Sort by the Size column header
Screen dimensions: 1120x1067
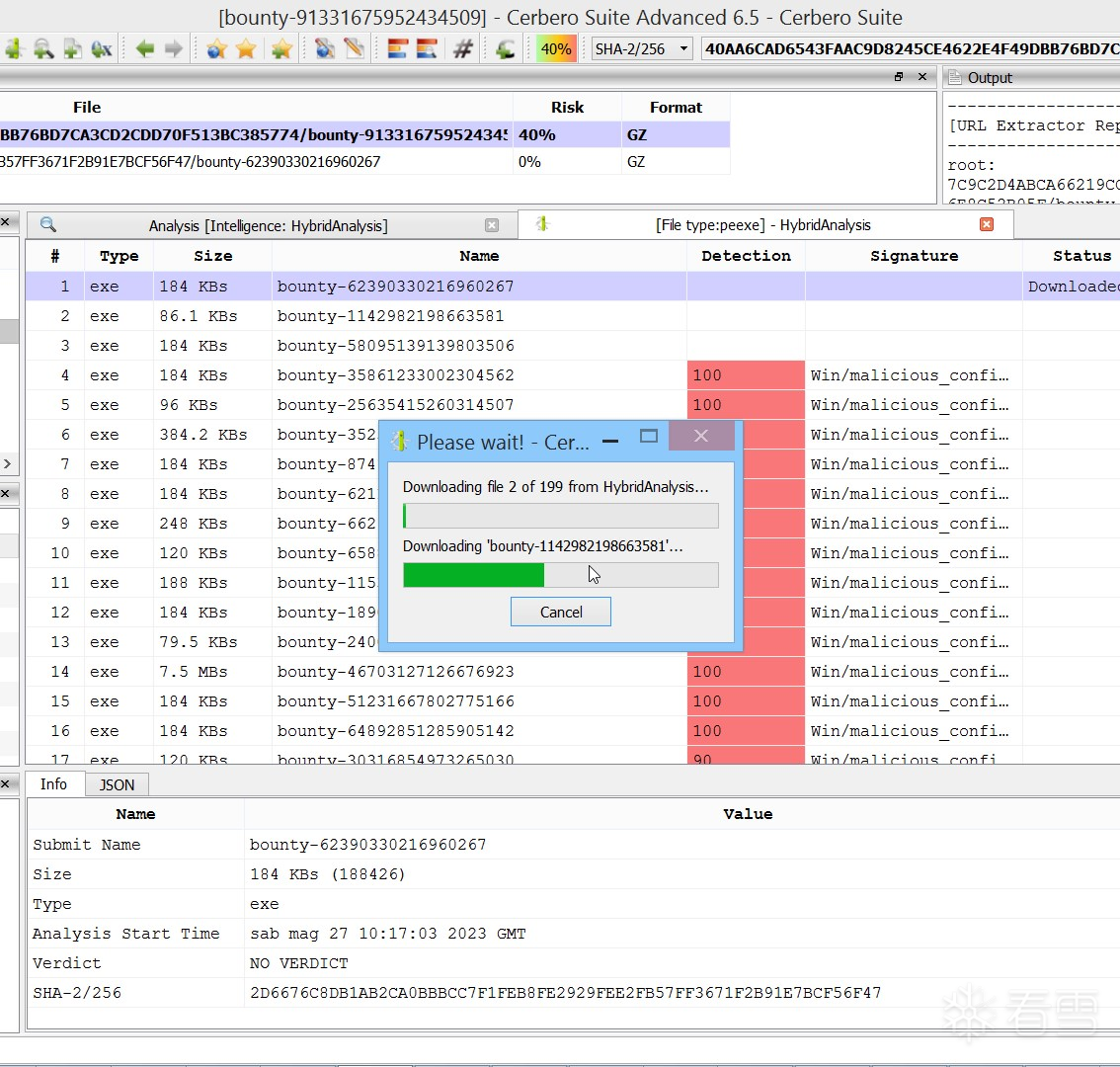click(213, 256)
